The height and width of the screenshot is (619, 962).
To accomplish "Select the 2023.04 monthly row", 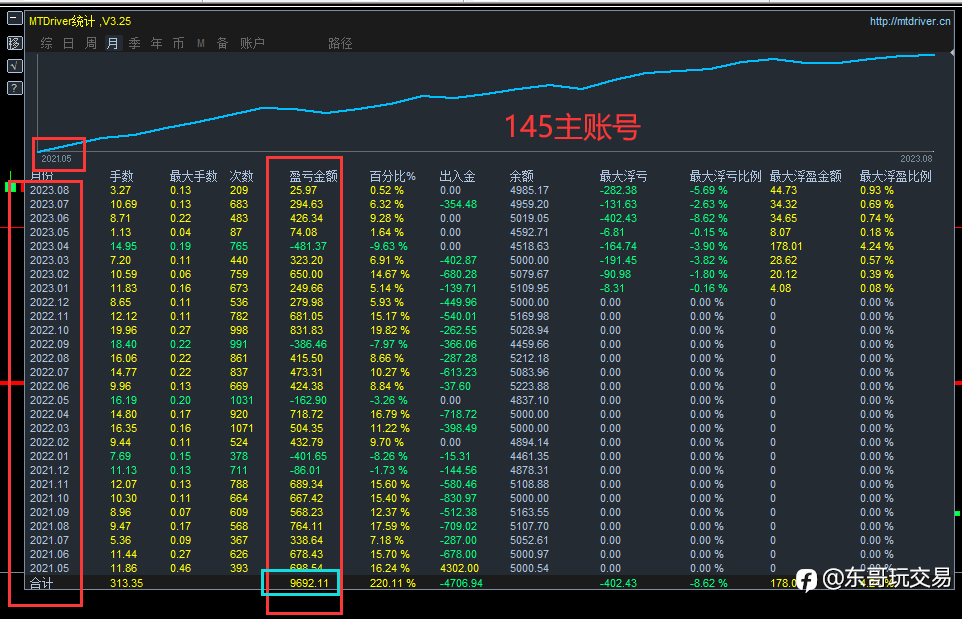I will pyautogui.click(x=481, y=246).
